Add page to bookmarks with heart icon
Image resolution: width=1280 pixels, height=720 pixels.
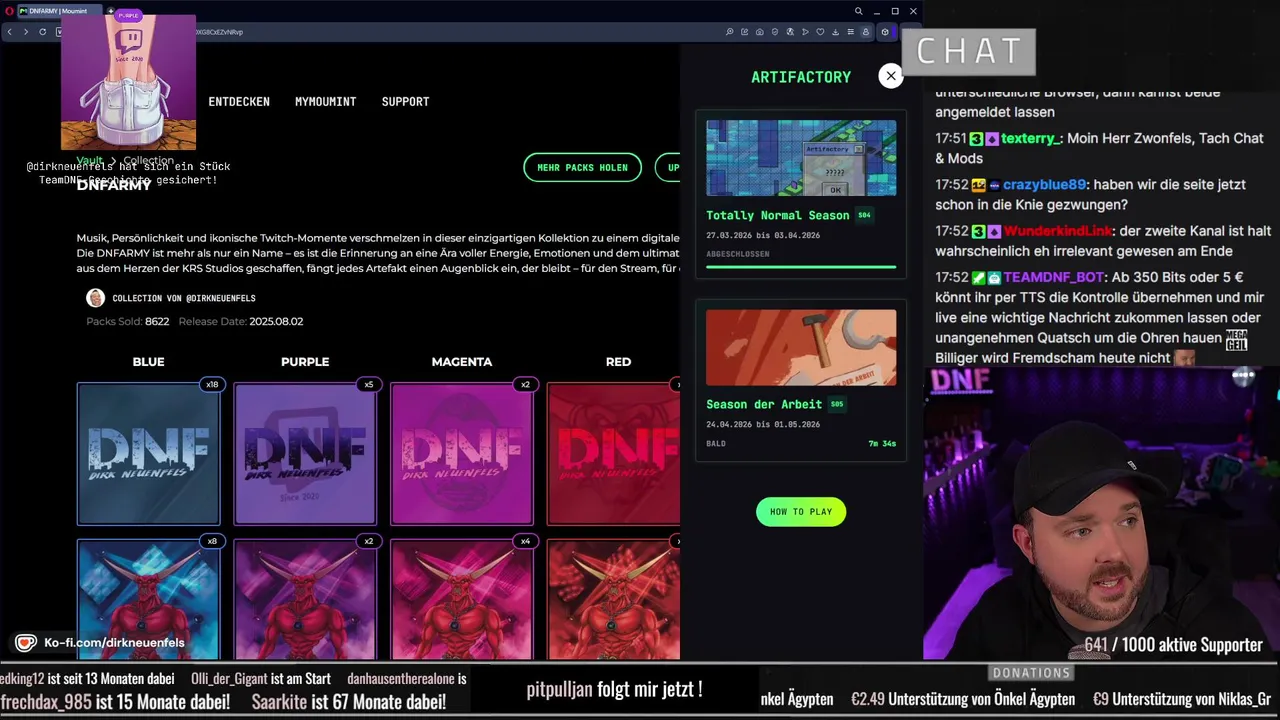(820, 32)
